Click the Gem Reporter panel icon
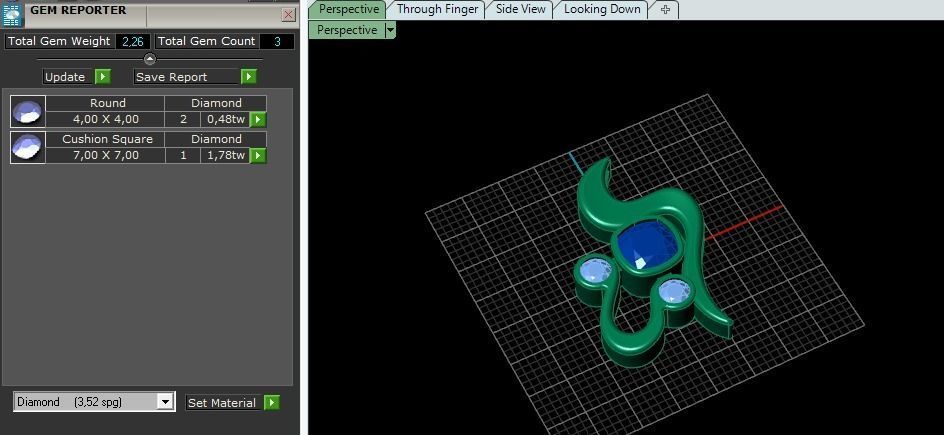944x435 pixels. pos(11,14)
